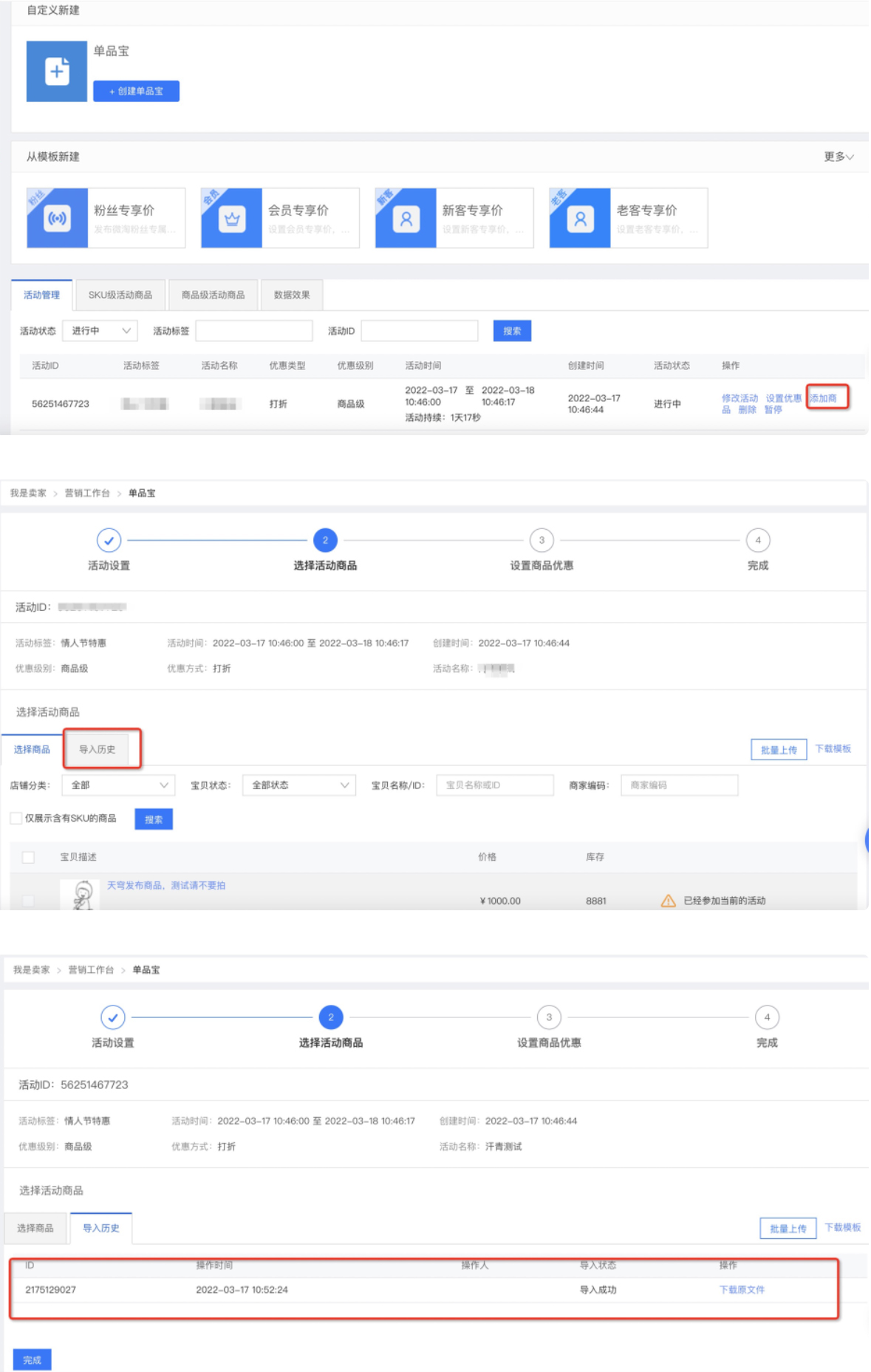Choose the 新客专享价 person template icon

(x=406, y=219)
